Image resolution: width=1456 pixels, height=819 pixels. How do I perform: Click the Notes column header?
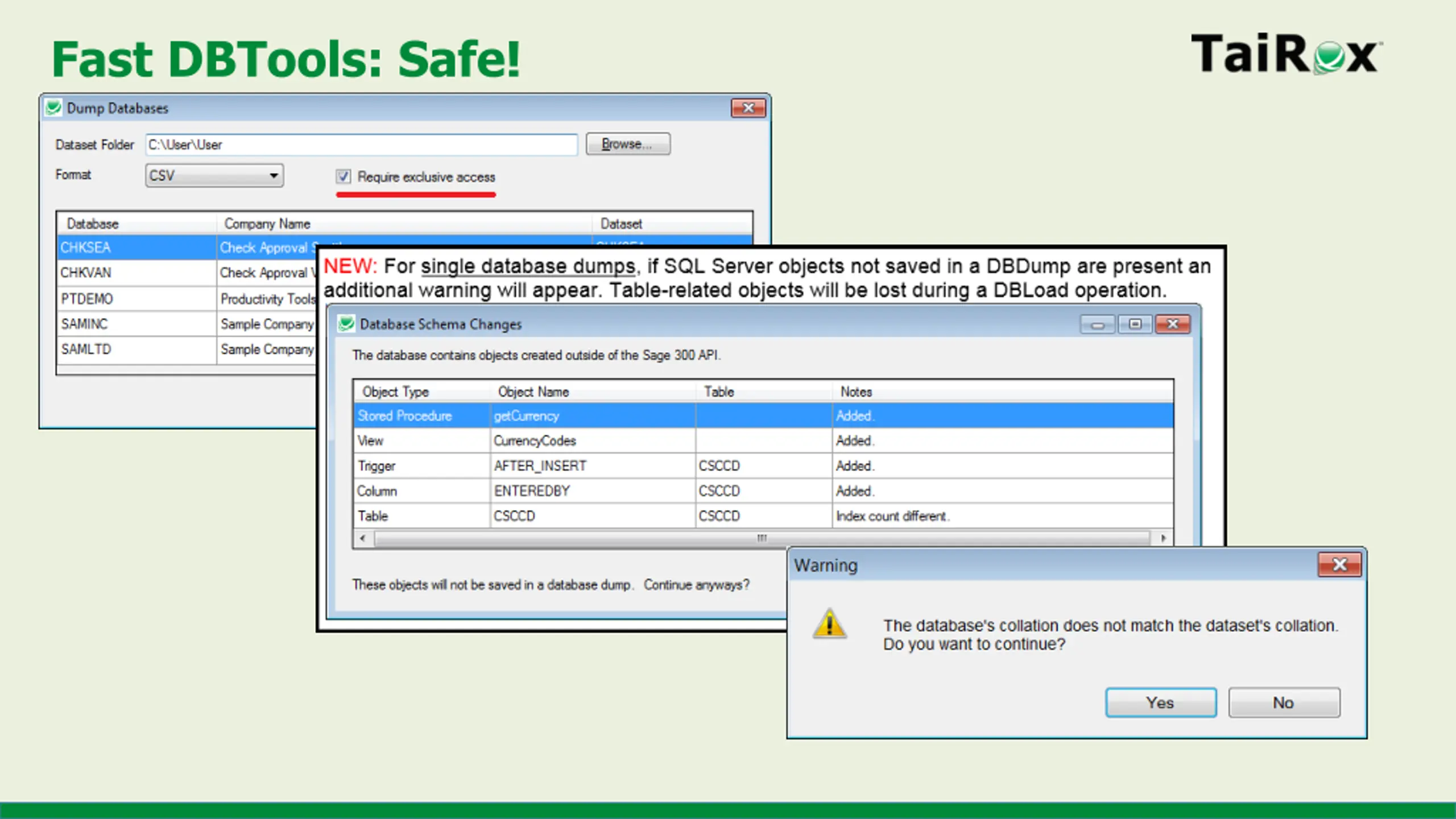[1003, 392]
